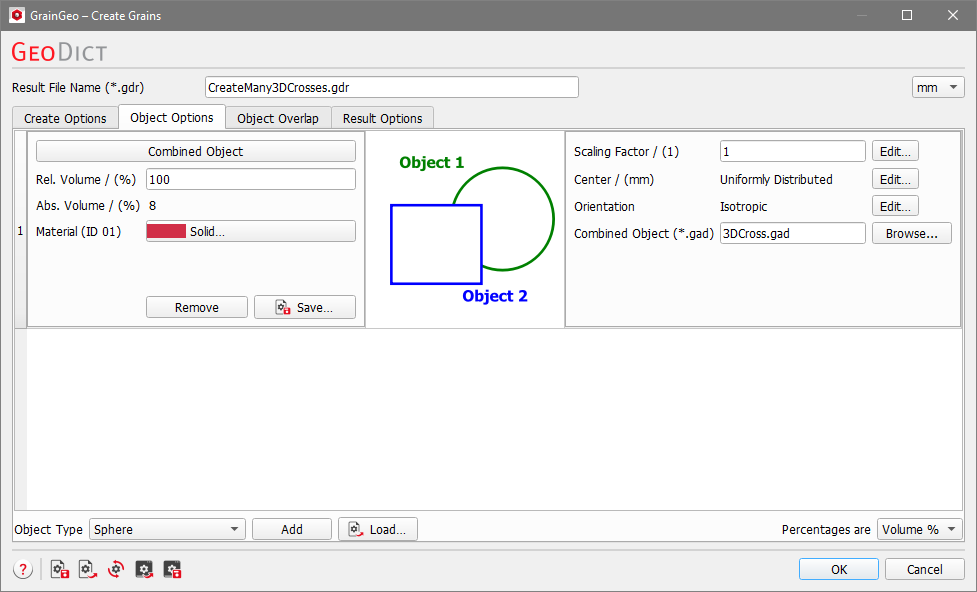Image resolution: width=977 pixels, height=592 pixels.
Task: Click the red Material ID 01 Solid swatch button
Action: pyautogui.click(x=250, y=231)
